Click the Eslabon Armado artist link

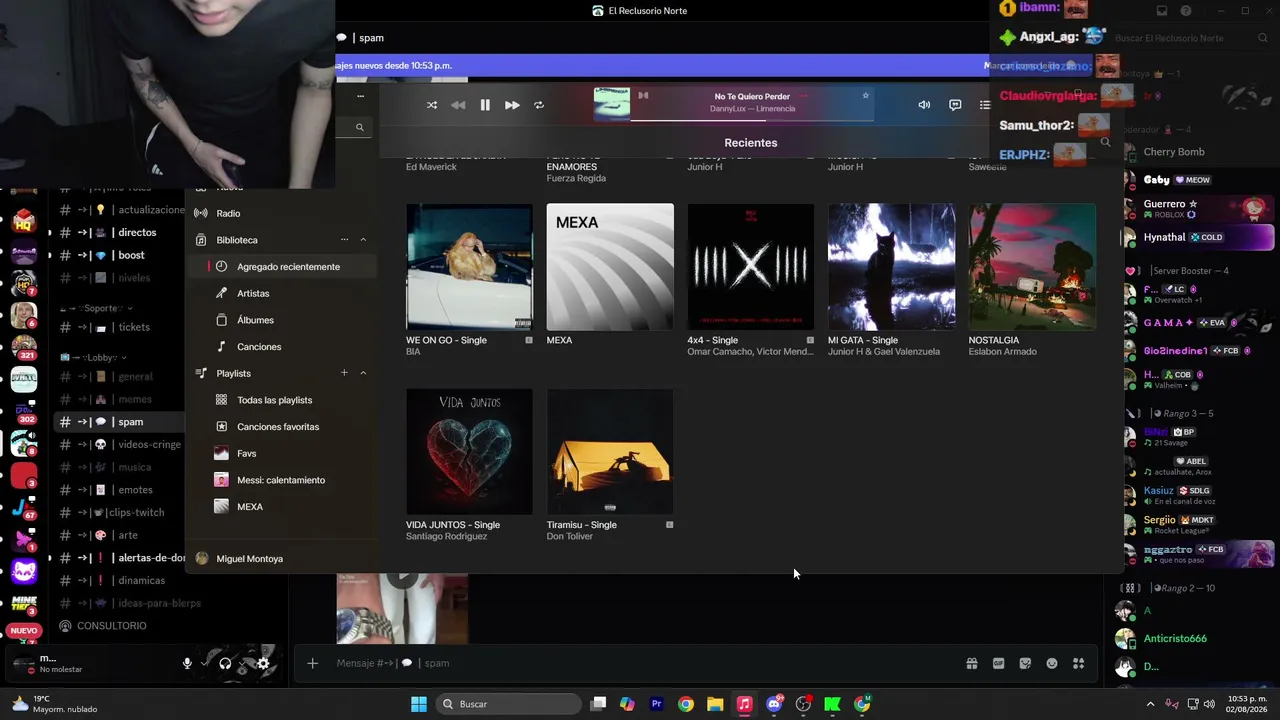click(1002, 352)
